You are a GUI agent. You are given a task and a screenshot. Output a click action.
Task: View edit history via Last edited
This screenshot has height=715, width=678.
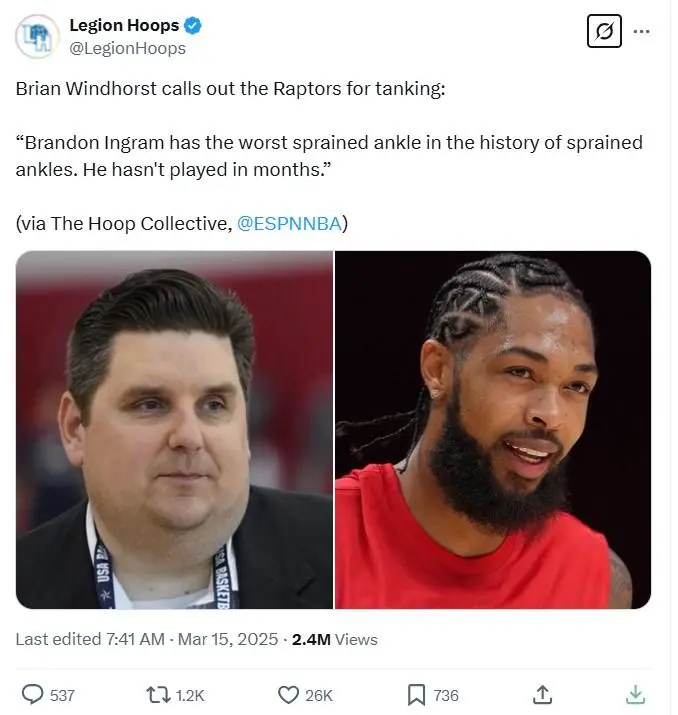(x=58, y=639)
